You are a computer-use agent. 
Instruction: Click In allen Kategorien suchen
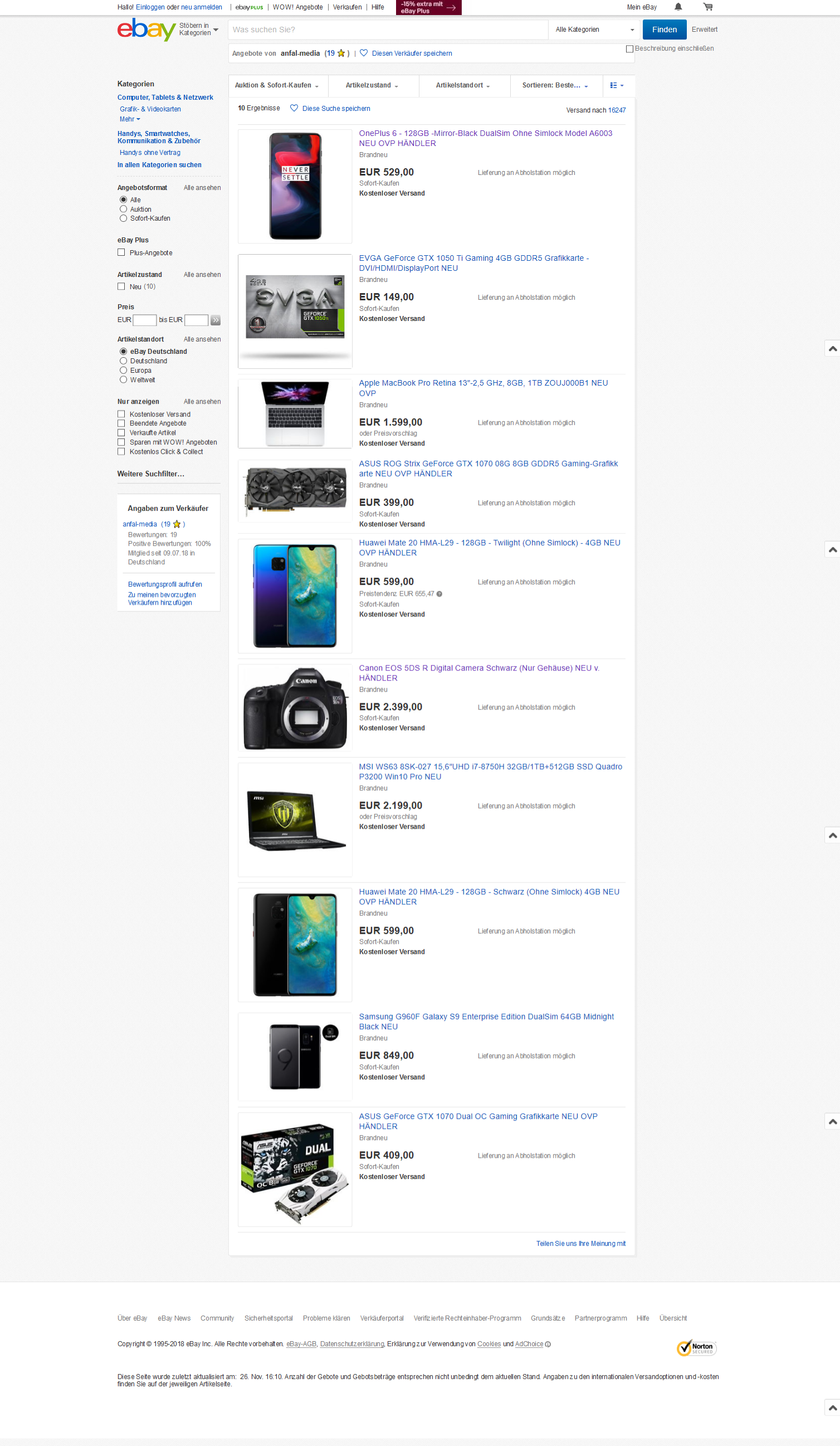point(159,165)
